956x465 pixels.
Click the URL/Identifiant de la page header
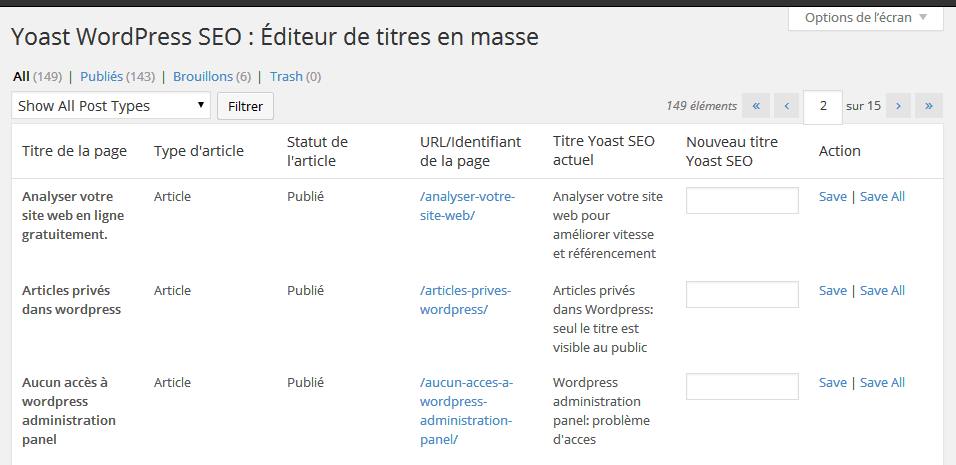click(x=470, y=151)
